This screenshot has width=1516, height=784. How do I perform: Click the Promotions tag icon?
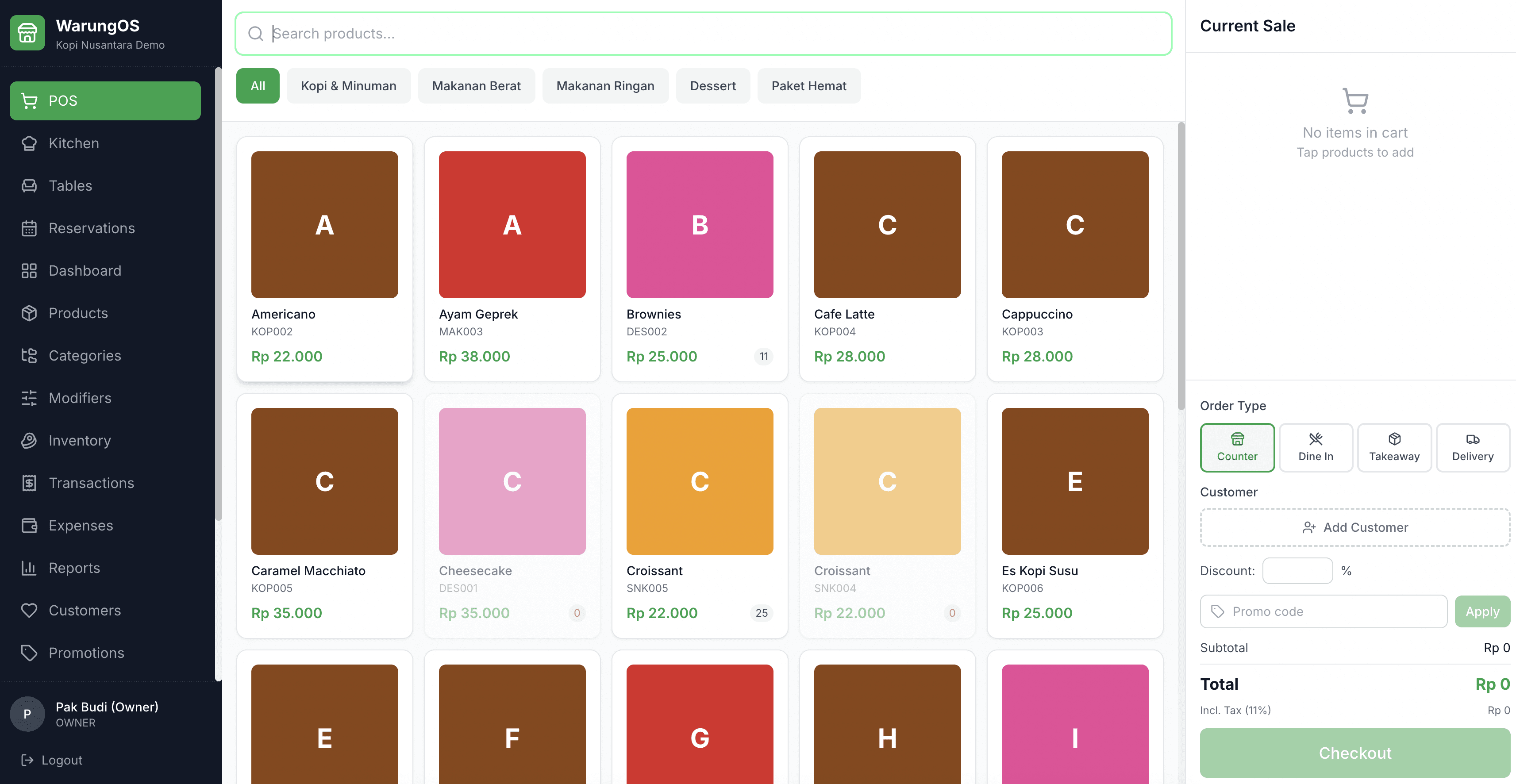(29, 653)
